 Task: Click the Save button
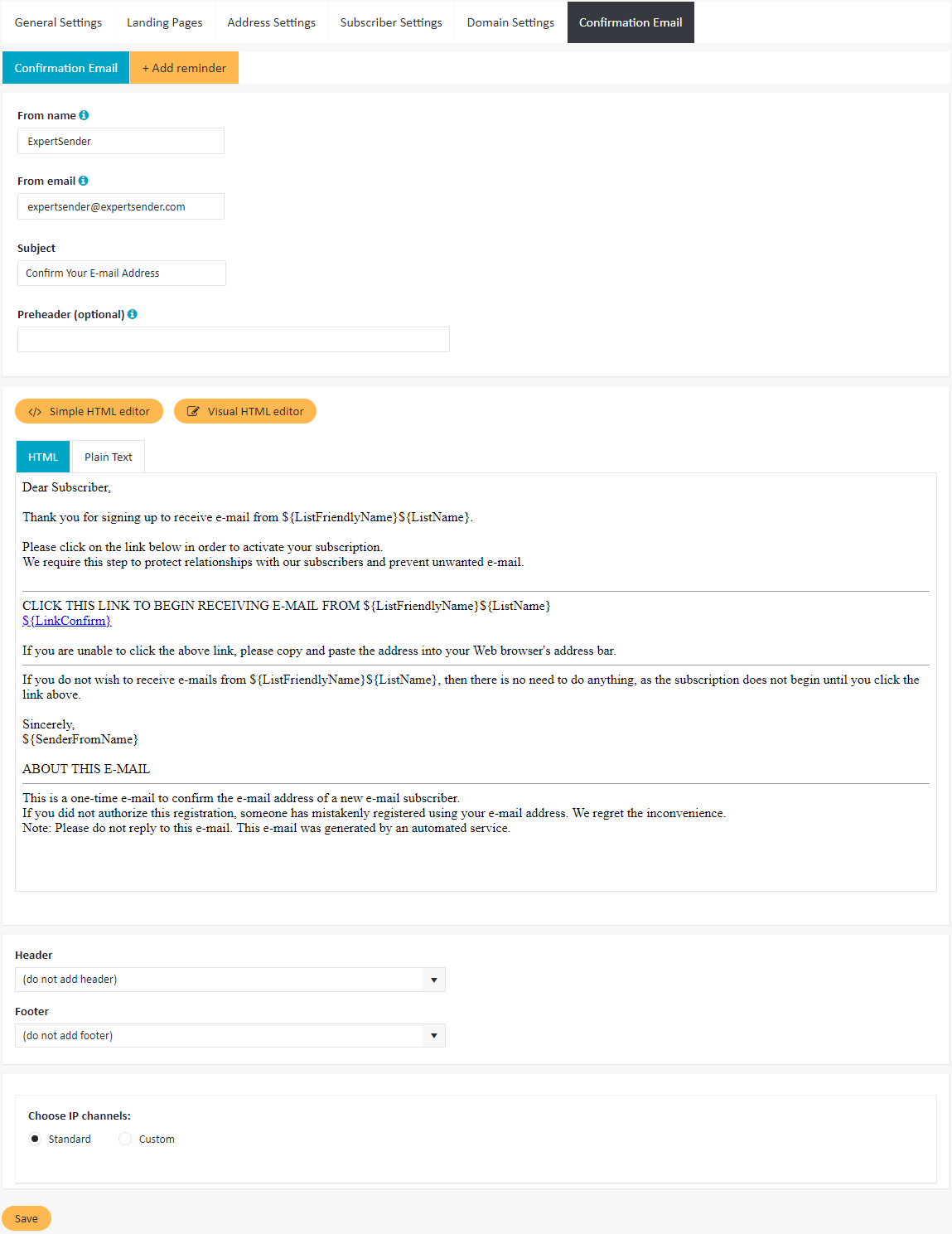[x=27, y=1218]
